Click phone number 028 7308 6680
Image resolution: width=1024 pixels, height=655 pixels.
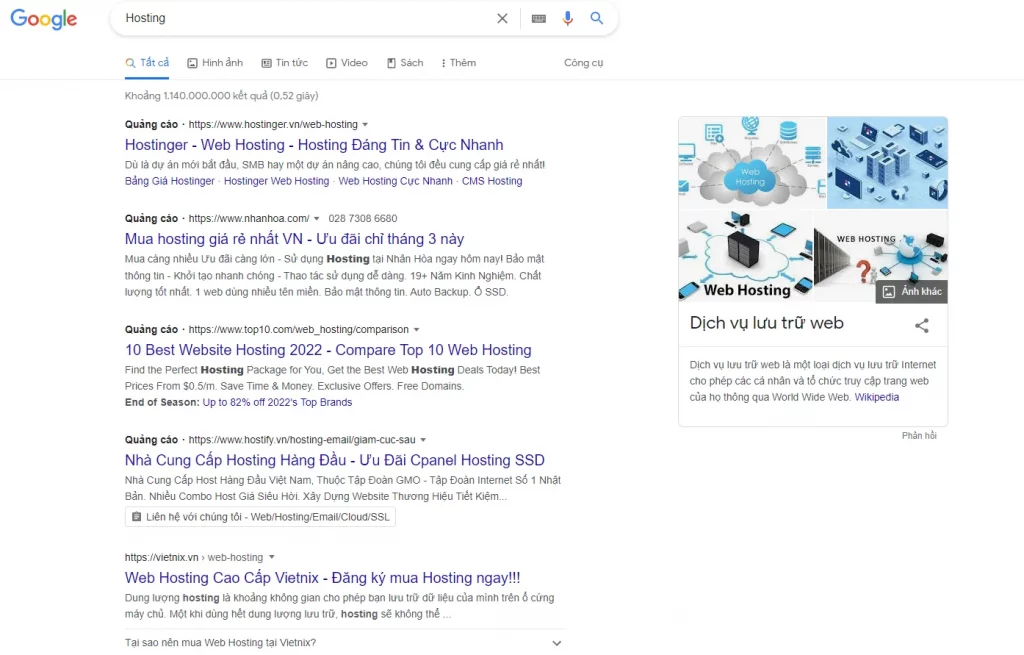(x=362, y=218)
